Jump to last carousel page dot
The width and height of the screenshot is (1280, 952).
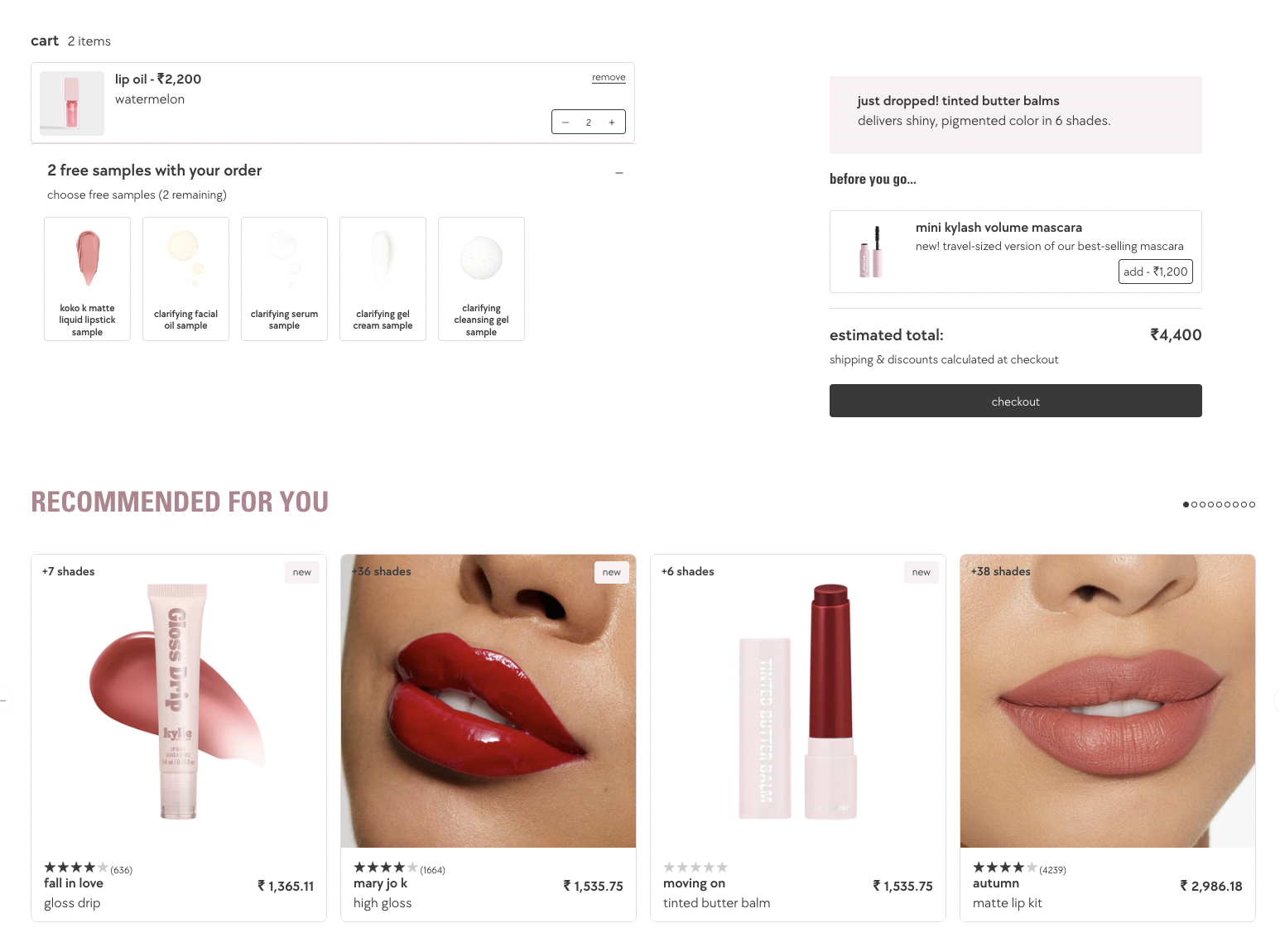point(1252,504)
